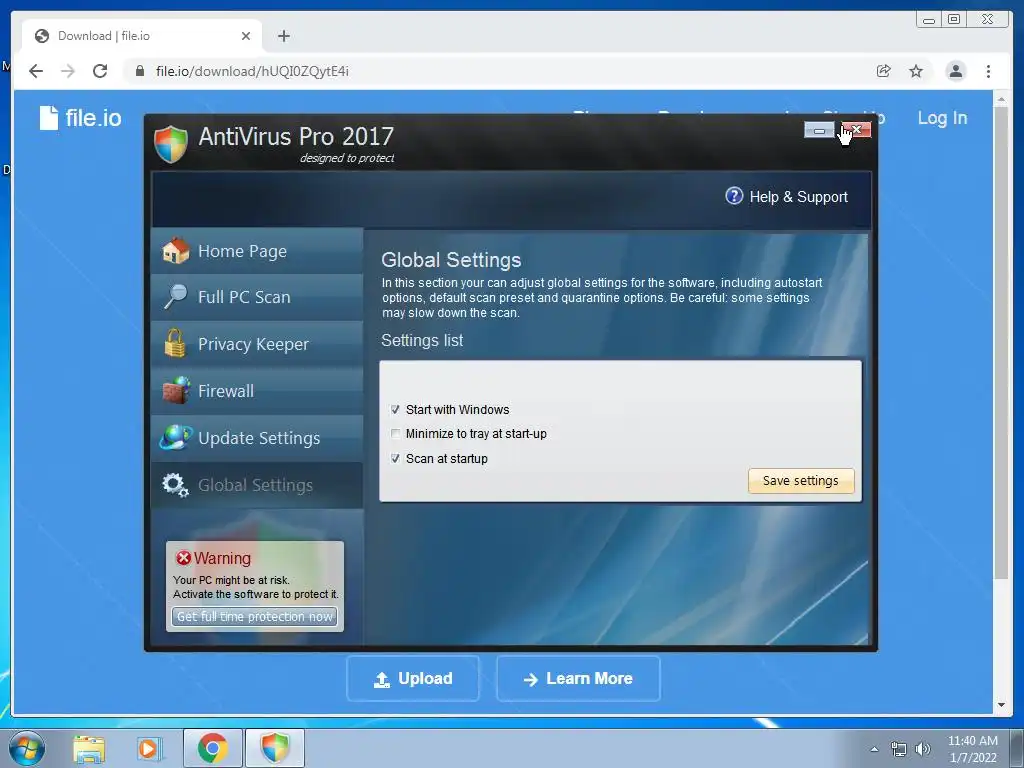The image size is (1024, 768).
Task: Open the Chrome profile avatar
Action: click(955, 71)
